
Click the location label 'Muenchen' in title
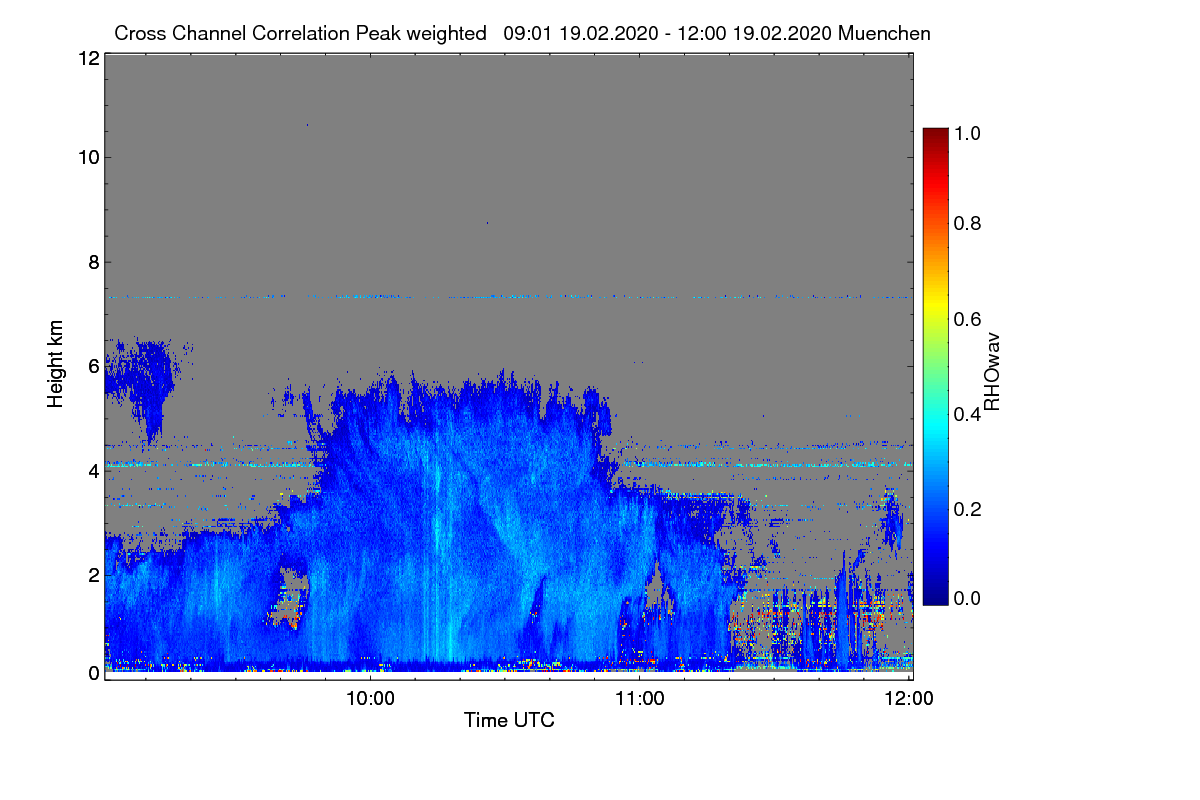pos(885,33)
